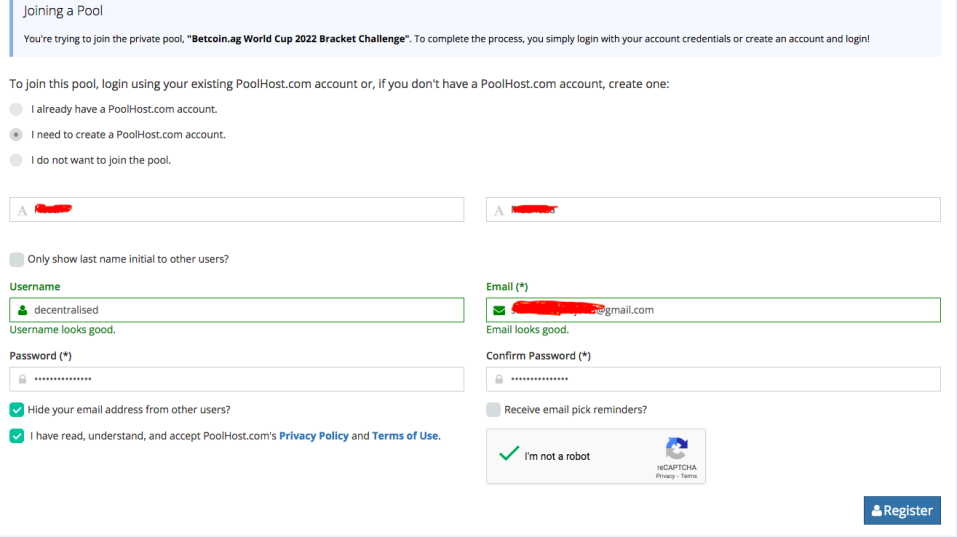The image size is (957, 537).
Task: Click the letter icon in last name field
Action: (x=499, y=210)
